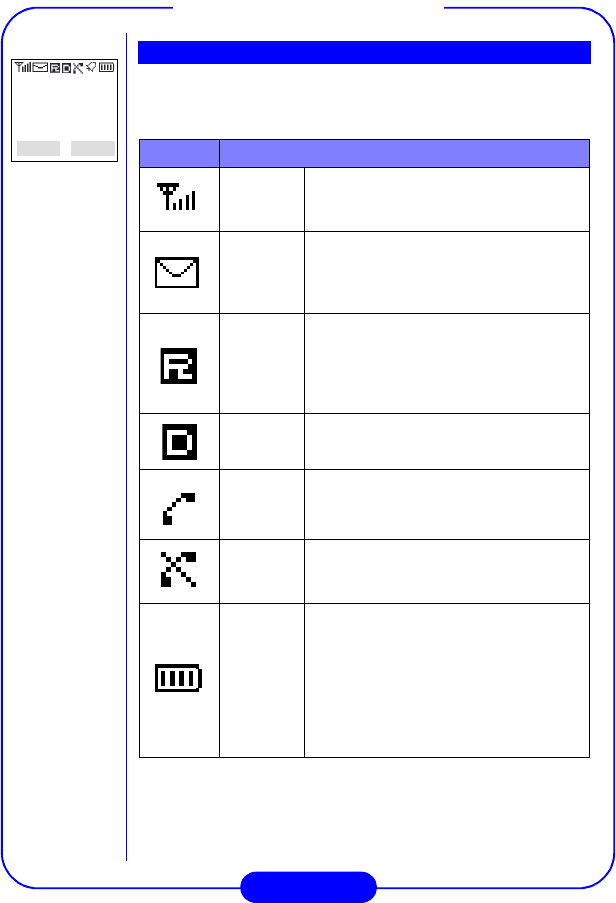Click empty description cell beside battery icon
This screenshot has height=903, width=616.
click(447, 680)
